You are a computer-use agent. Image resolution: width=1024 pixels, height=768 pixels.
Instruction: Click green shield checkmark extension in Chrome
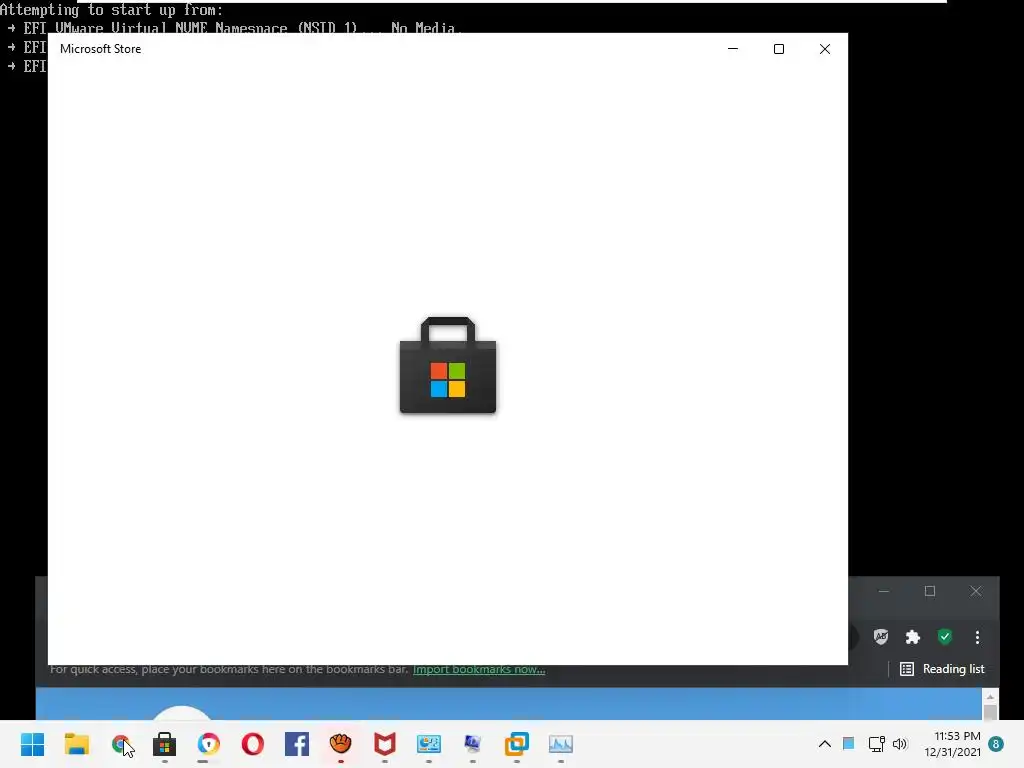(x=944, y=637)
